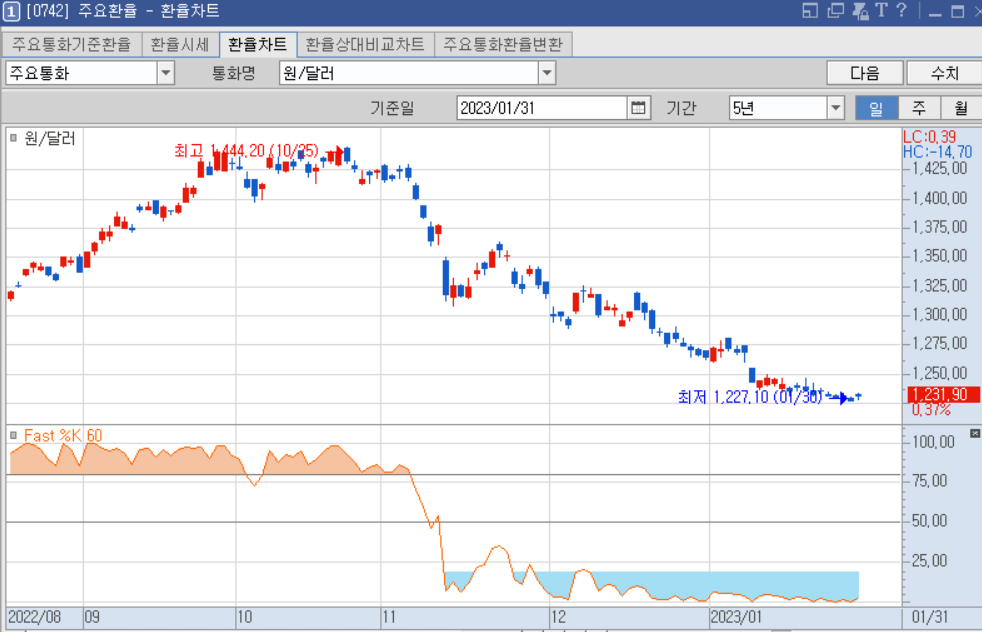Click the T font icon in title bar

tap(881, 10)
